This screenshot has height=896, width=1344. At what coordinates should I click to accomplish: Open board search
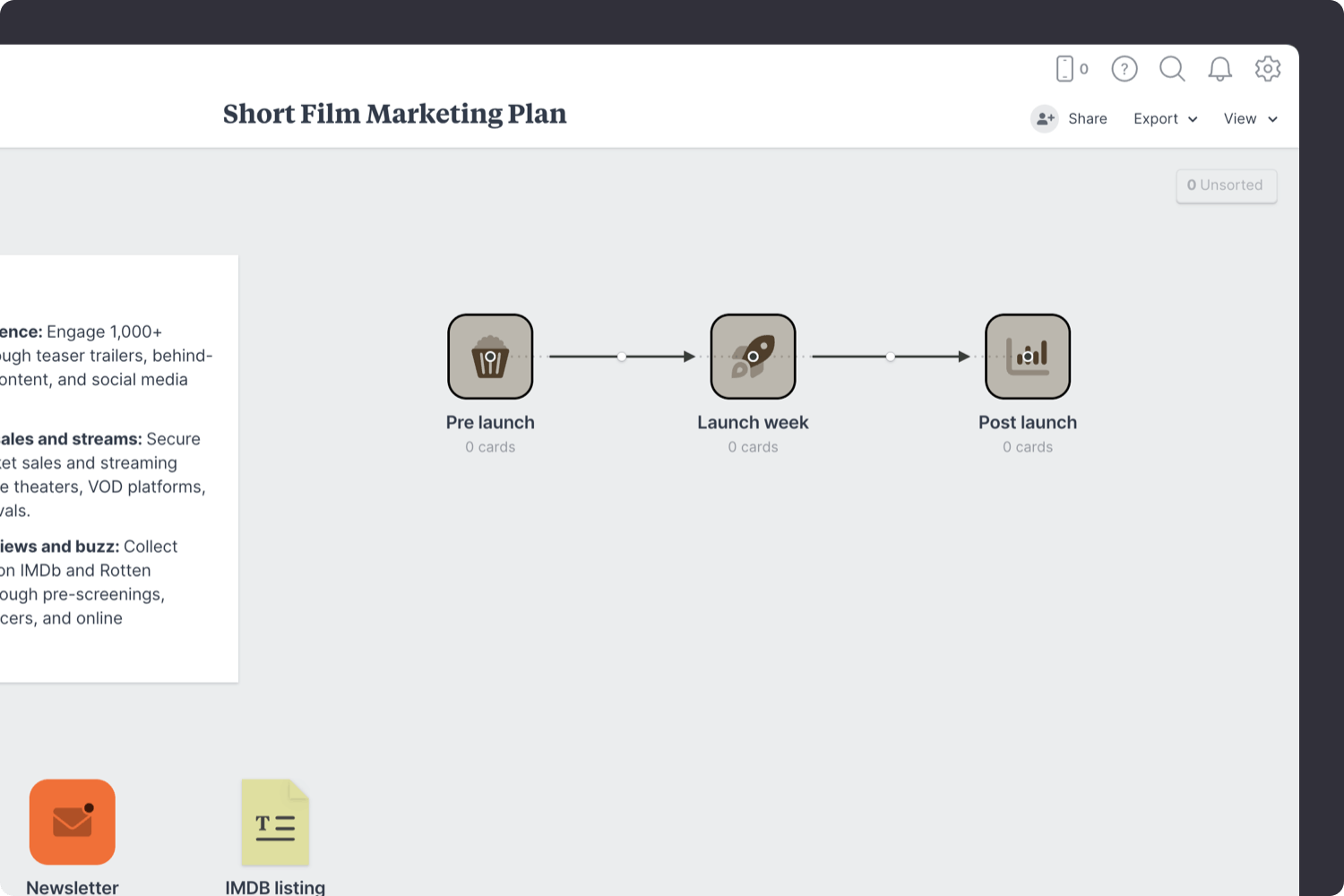coord(1172,69)
